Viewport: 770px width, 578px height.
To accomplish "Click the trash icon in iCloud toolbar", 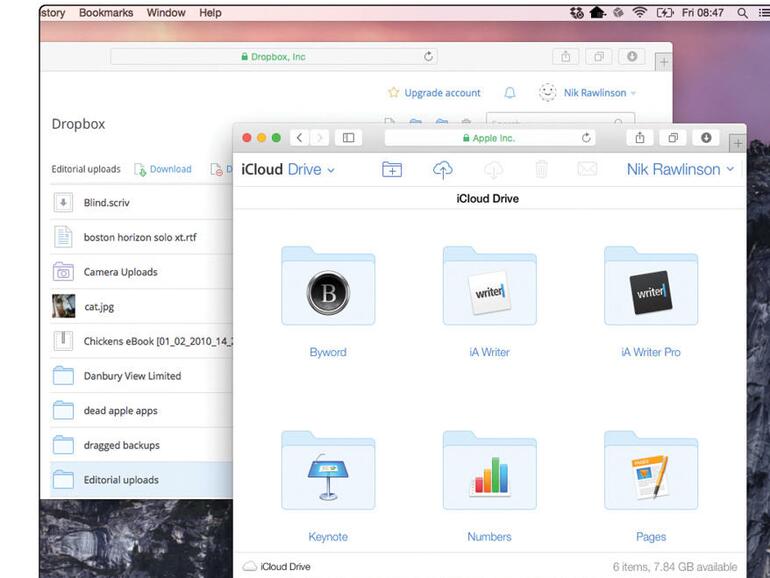I will [541, 169].
